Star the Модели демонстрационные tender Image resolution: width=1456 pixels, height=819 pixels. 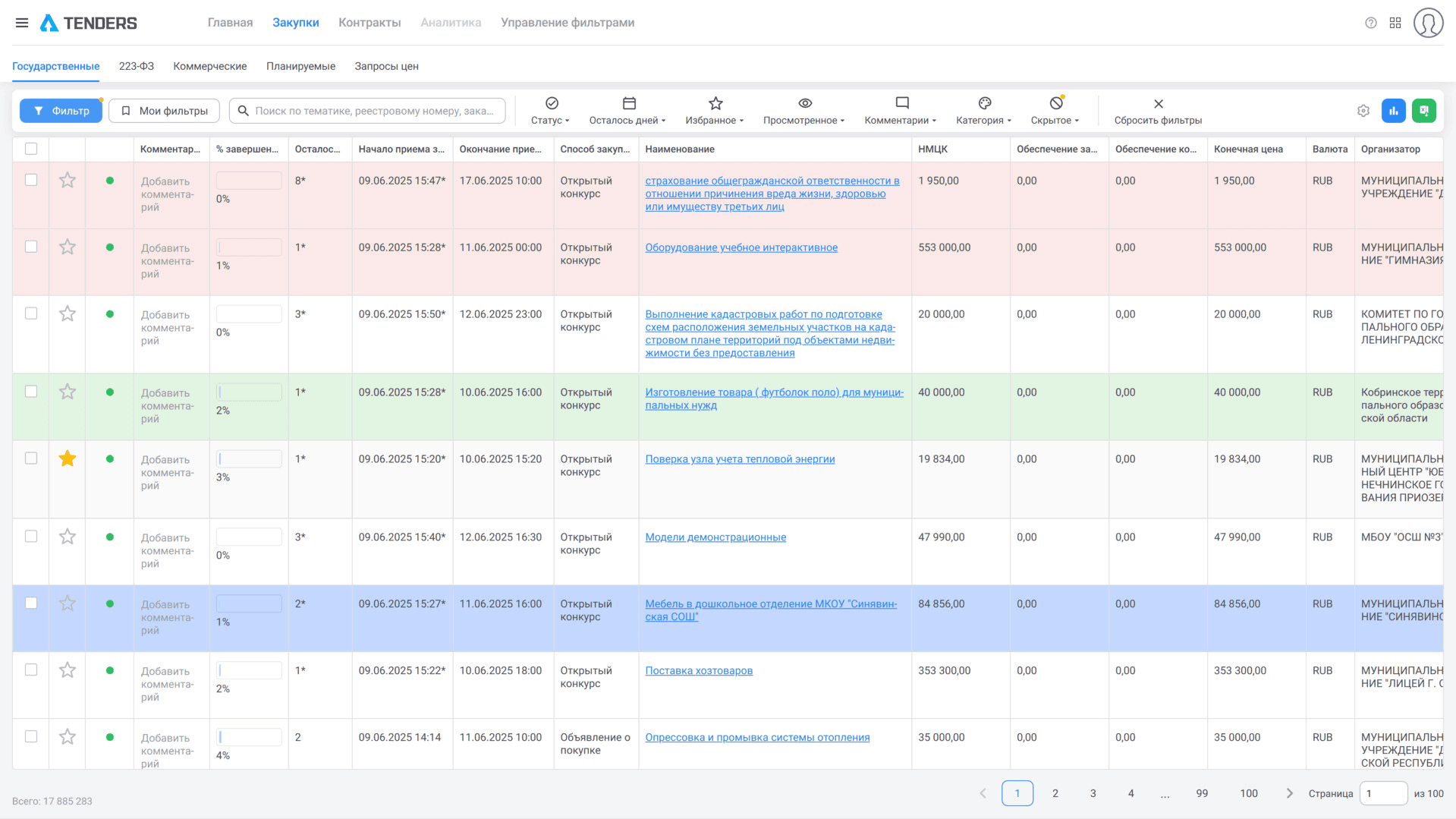pyautogui.click(x=68, y=537)
